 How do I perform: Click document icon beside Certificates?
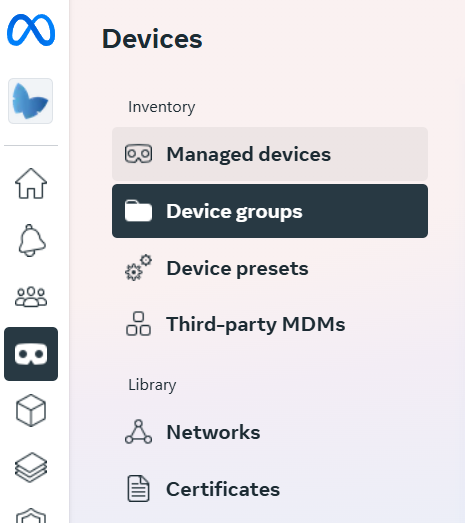(x=138, y=489)
